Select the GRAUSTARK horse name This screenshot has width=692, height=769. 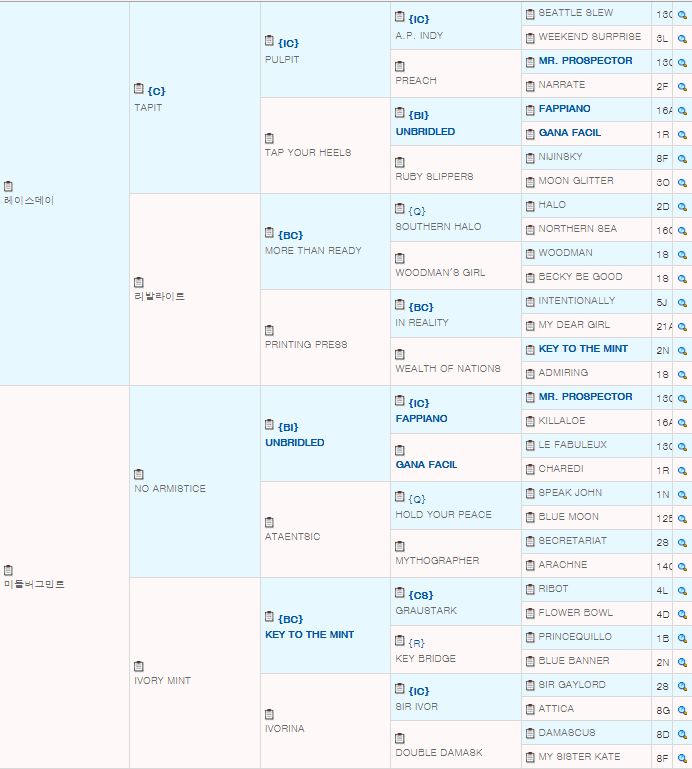click(x=426, y=611)
